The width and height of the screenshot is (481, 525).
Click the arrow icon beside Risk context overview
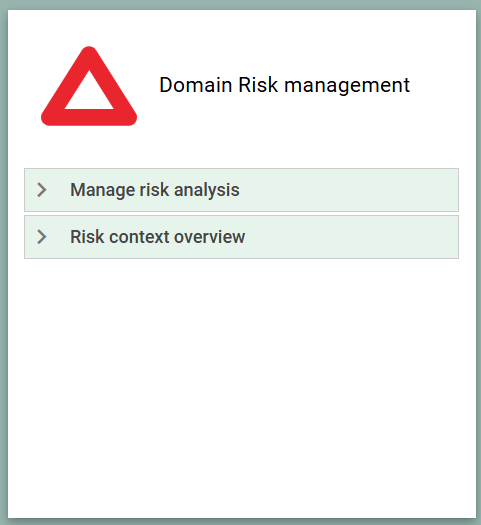42,237
